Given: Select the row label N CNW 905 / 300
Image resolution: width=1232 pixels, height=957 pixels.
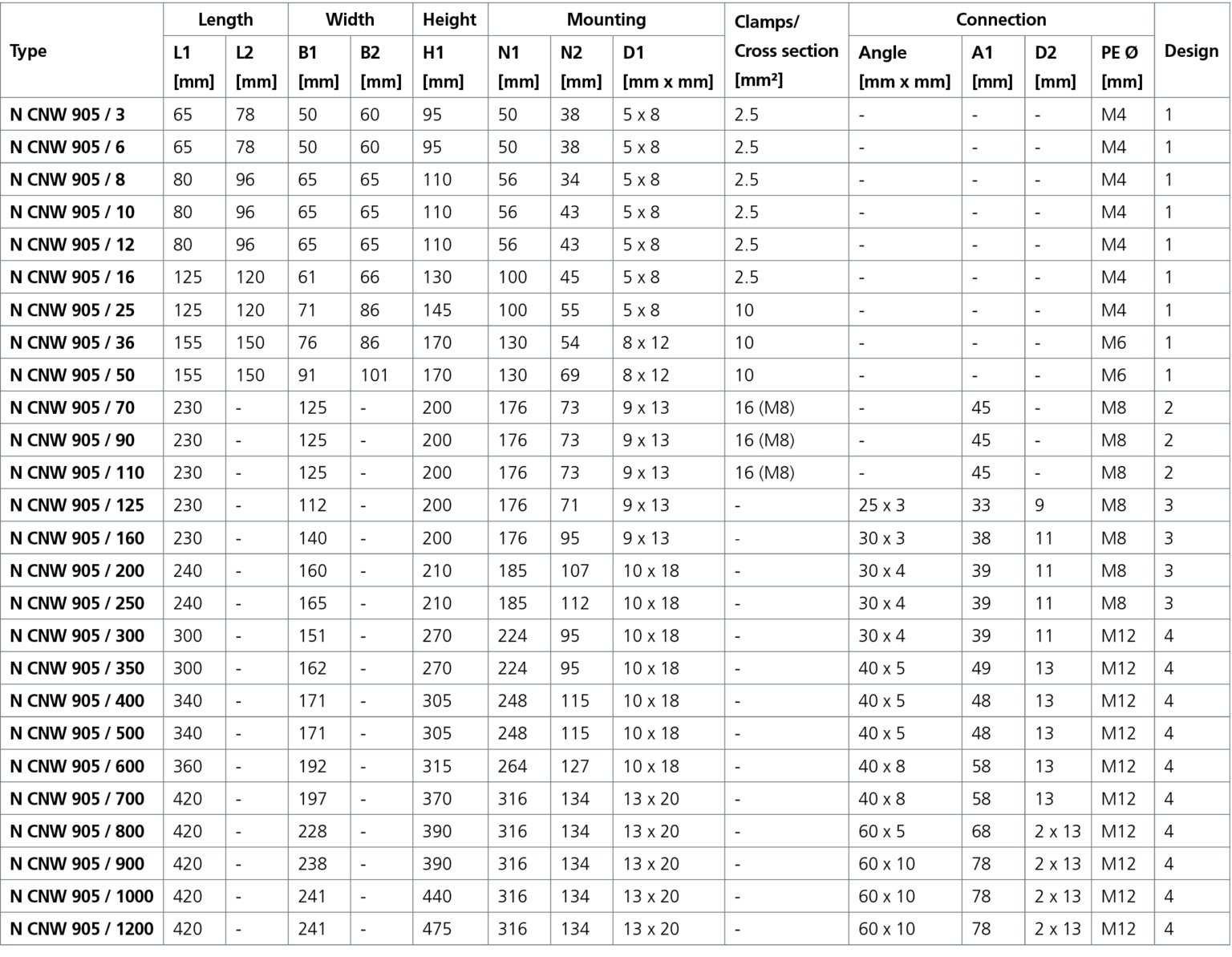Looking at the screenshot, I should pyautogui.click(x=77, y=636).
